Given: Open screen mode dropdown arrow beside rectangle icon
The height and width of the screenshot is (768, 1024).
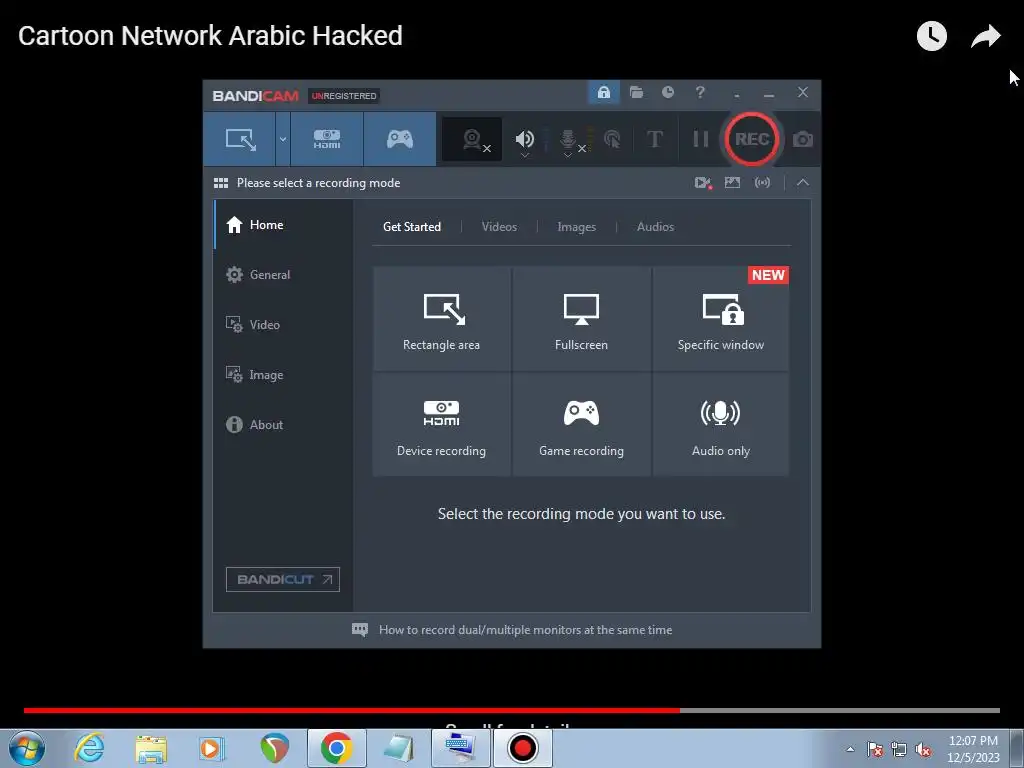Looking at the screenshot, I should [283, 139].
